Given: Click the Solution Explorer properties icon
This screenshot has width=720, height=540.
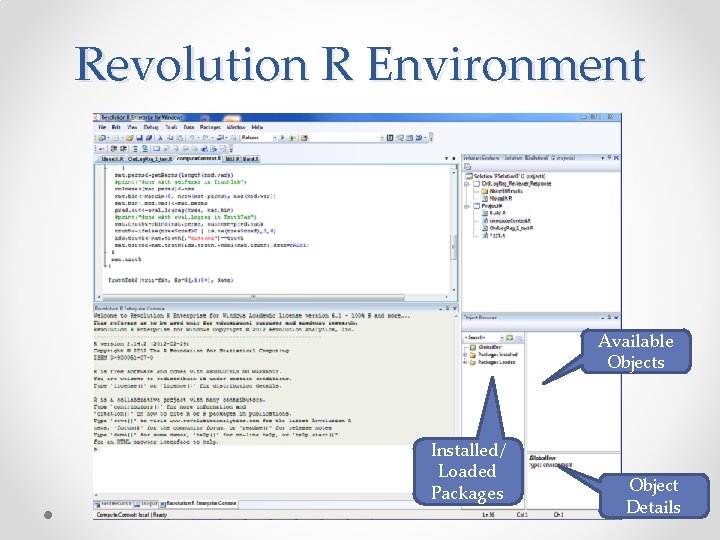Looking at the screenshot, I should tap(467, 166).
